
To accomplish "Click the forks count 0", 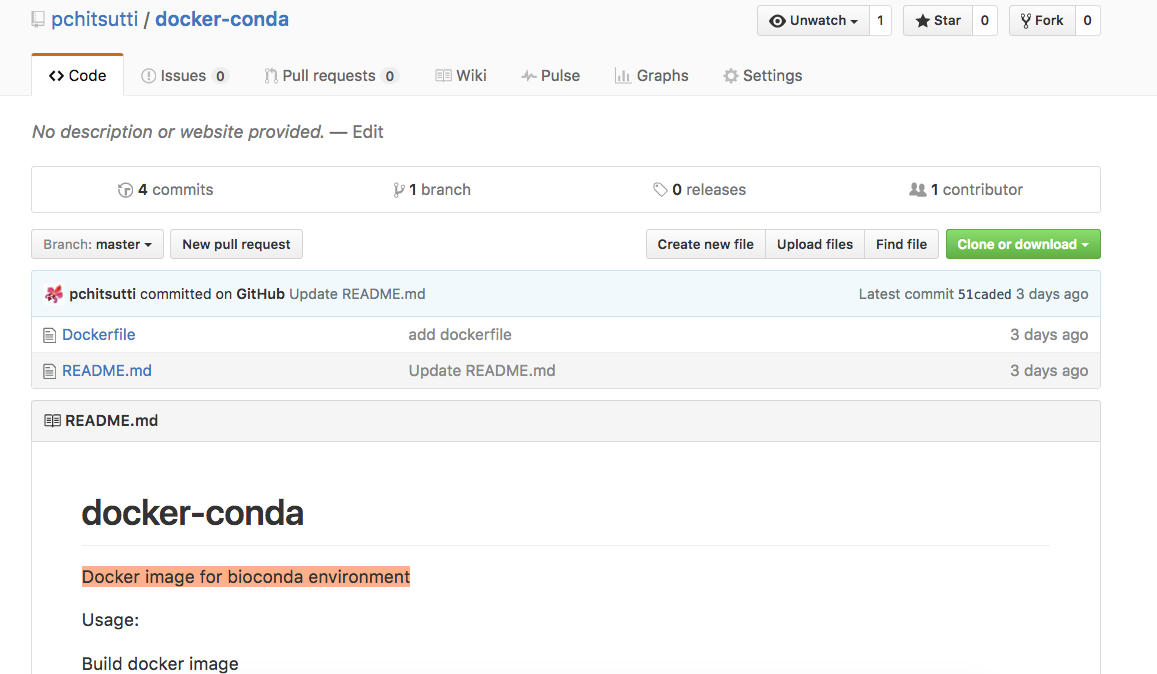I will coord(1088,21).
